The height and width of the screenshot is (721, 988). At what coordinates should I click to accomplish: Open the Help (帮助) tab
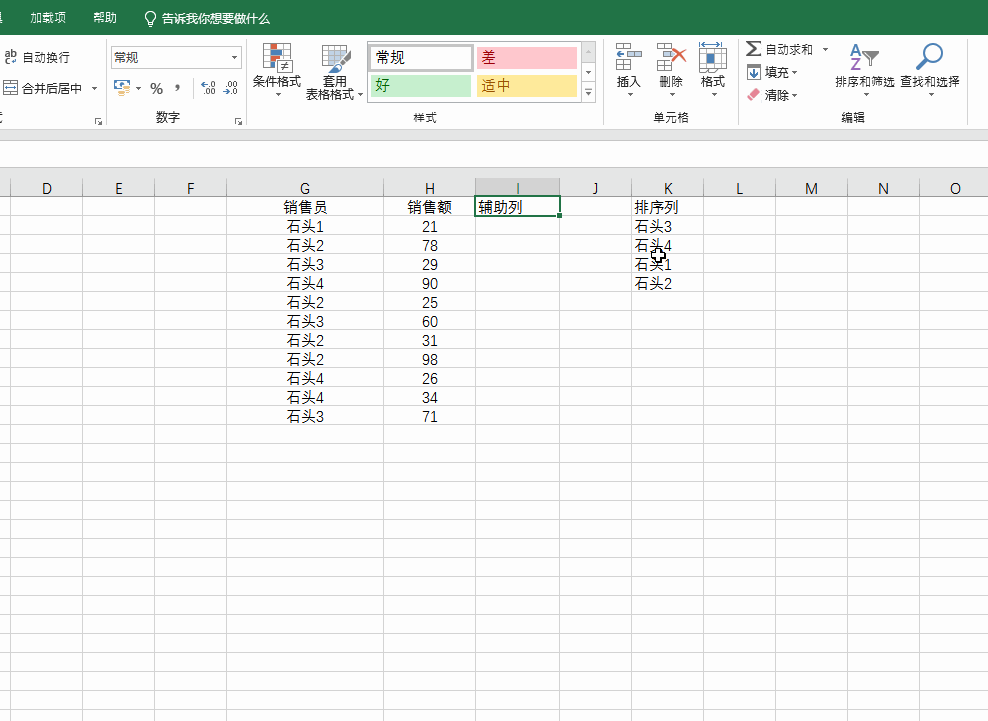[105, 18]
